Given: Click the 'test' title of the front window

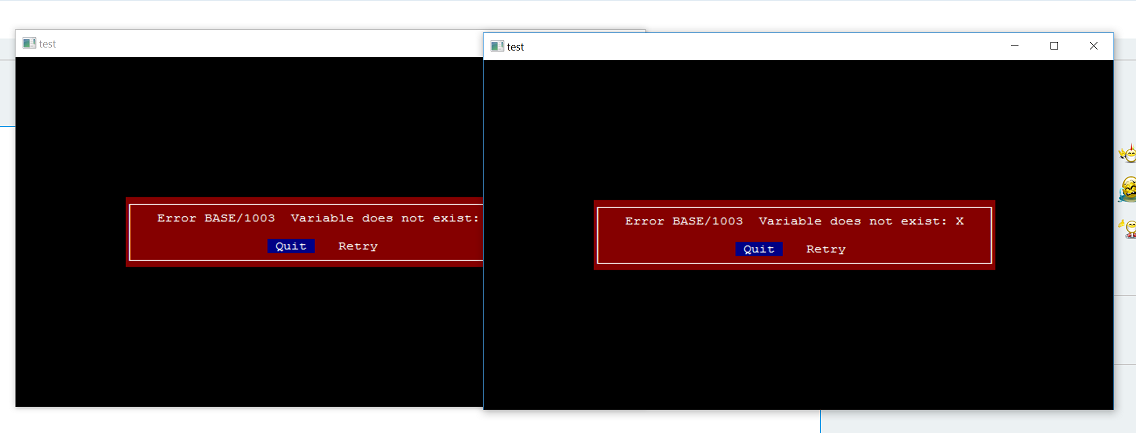Looking at the screenshot, I should pos(515,47).
